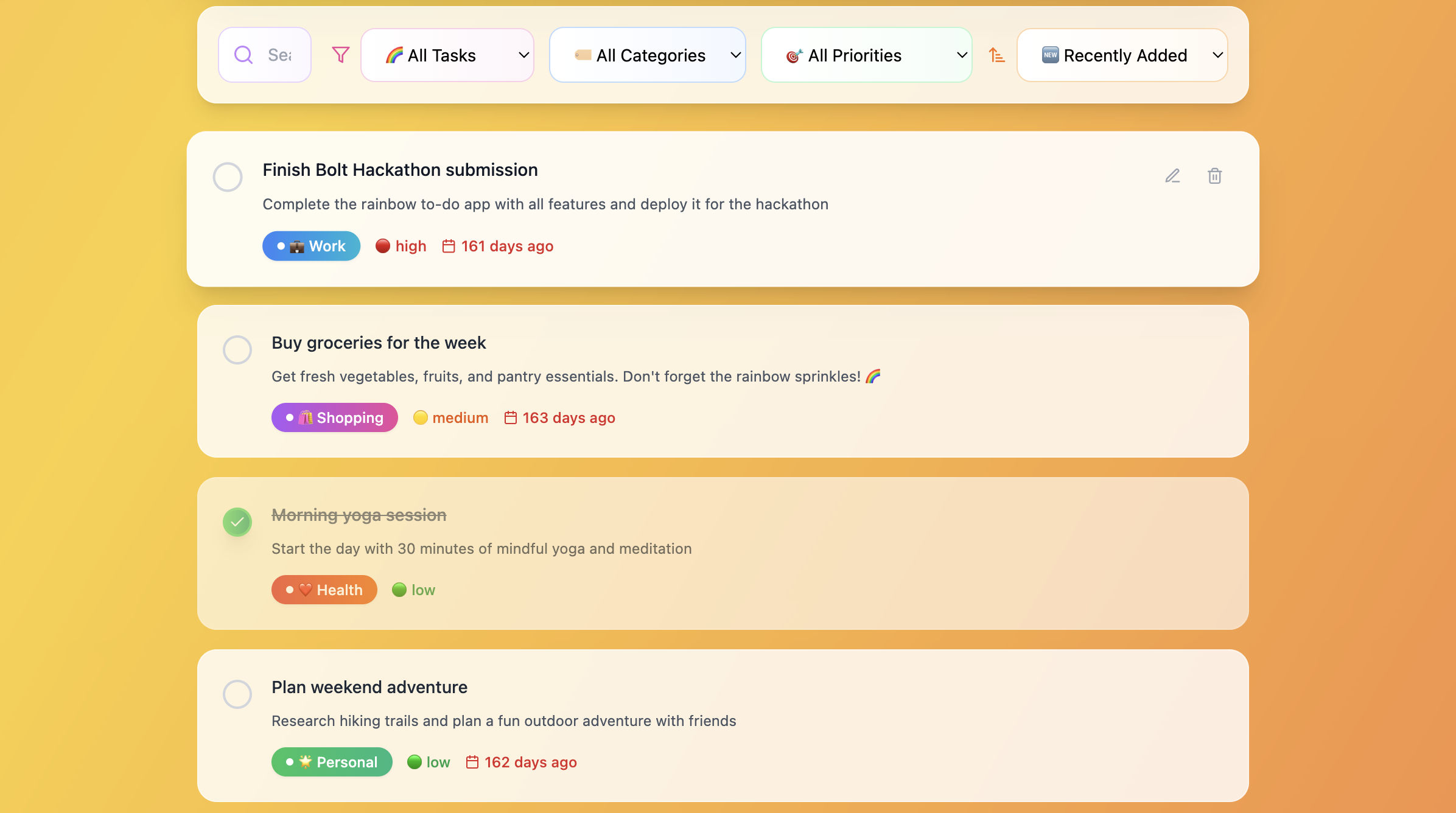This screenshot has height=813, width=1456.
Task: Click the orange sort direction icon
Action: 996,55
